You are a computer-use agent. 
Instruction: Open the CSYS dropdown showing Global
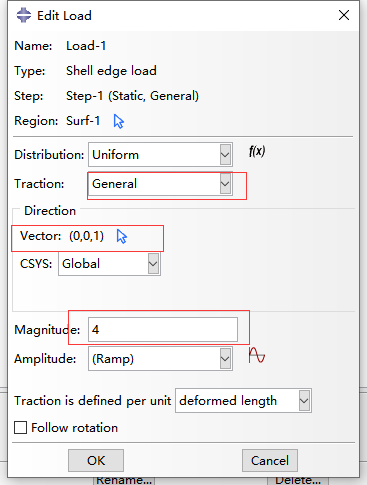(x=109, y=264)
